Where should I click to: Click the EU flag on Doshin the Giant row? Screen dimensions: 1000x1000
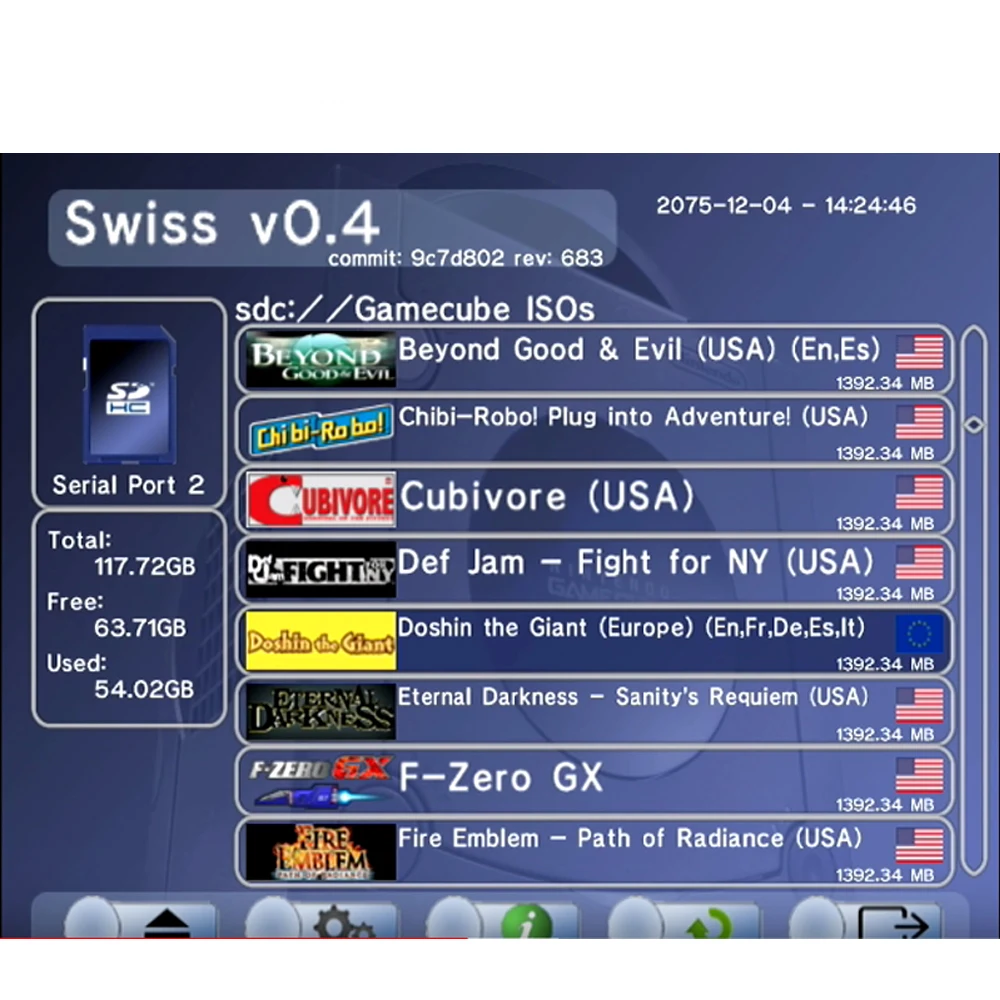click(919, 633)
